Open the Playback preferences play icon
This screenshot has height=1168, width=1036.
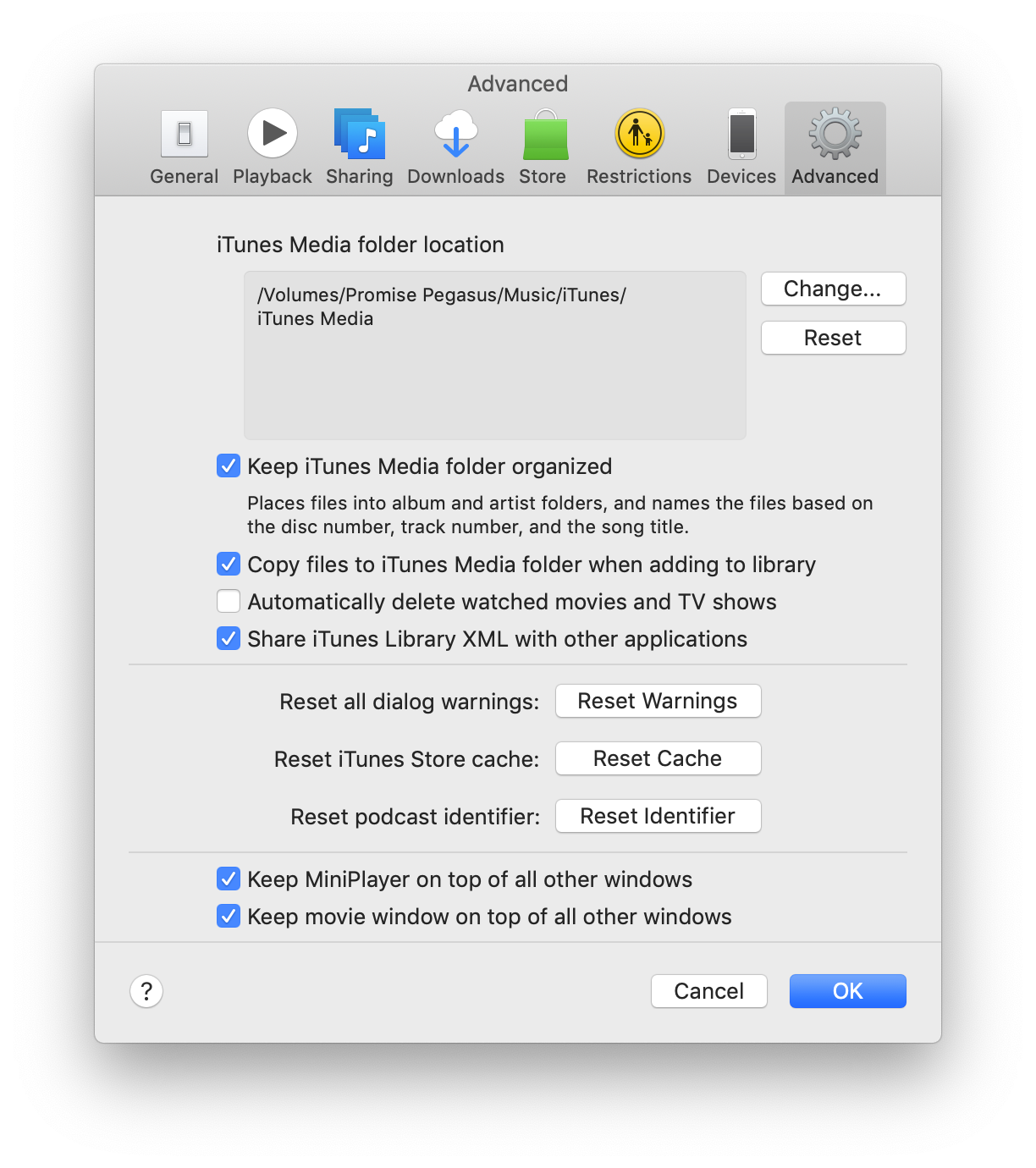point(273,134)
